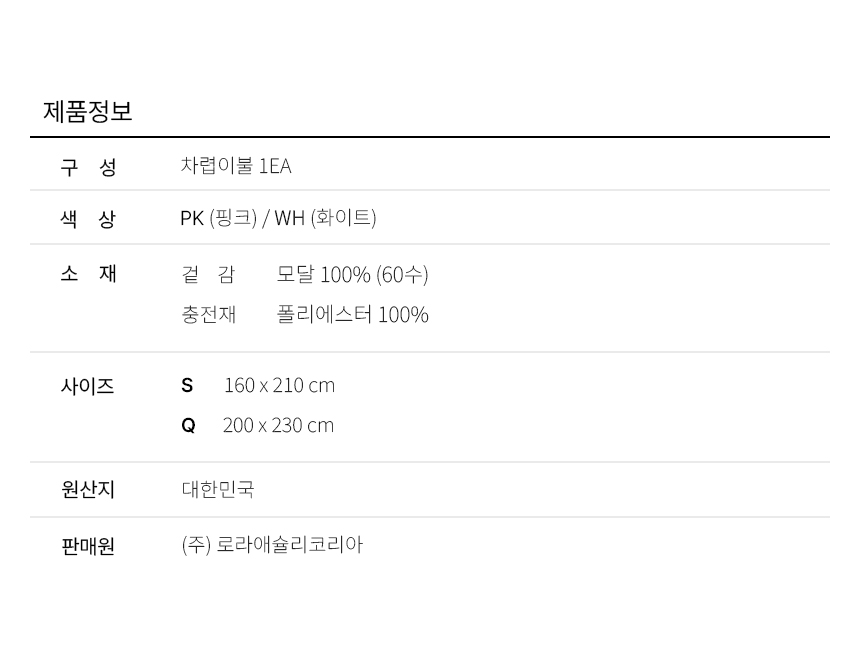Click the 사이즈 row label
This screenshot has height=655, width=860.
pos(88,386)
